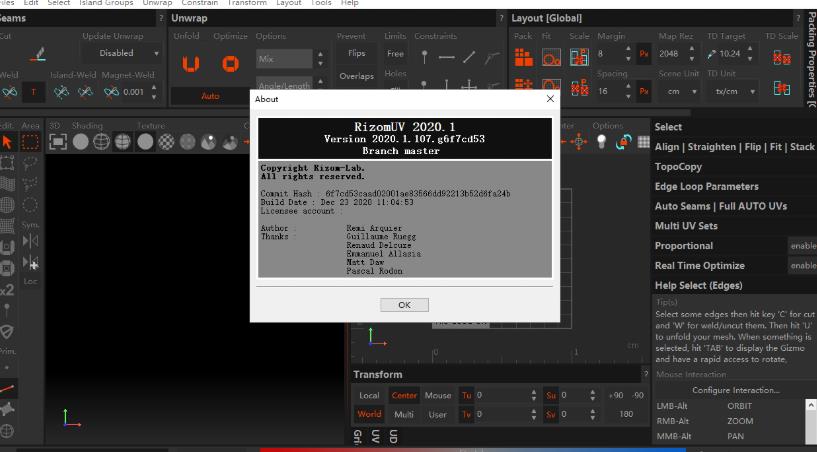Click the Spacing value stepper arrows
817x452 pixels.
click(x=628, y=91)
